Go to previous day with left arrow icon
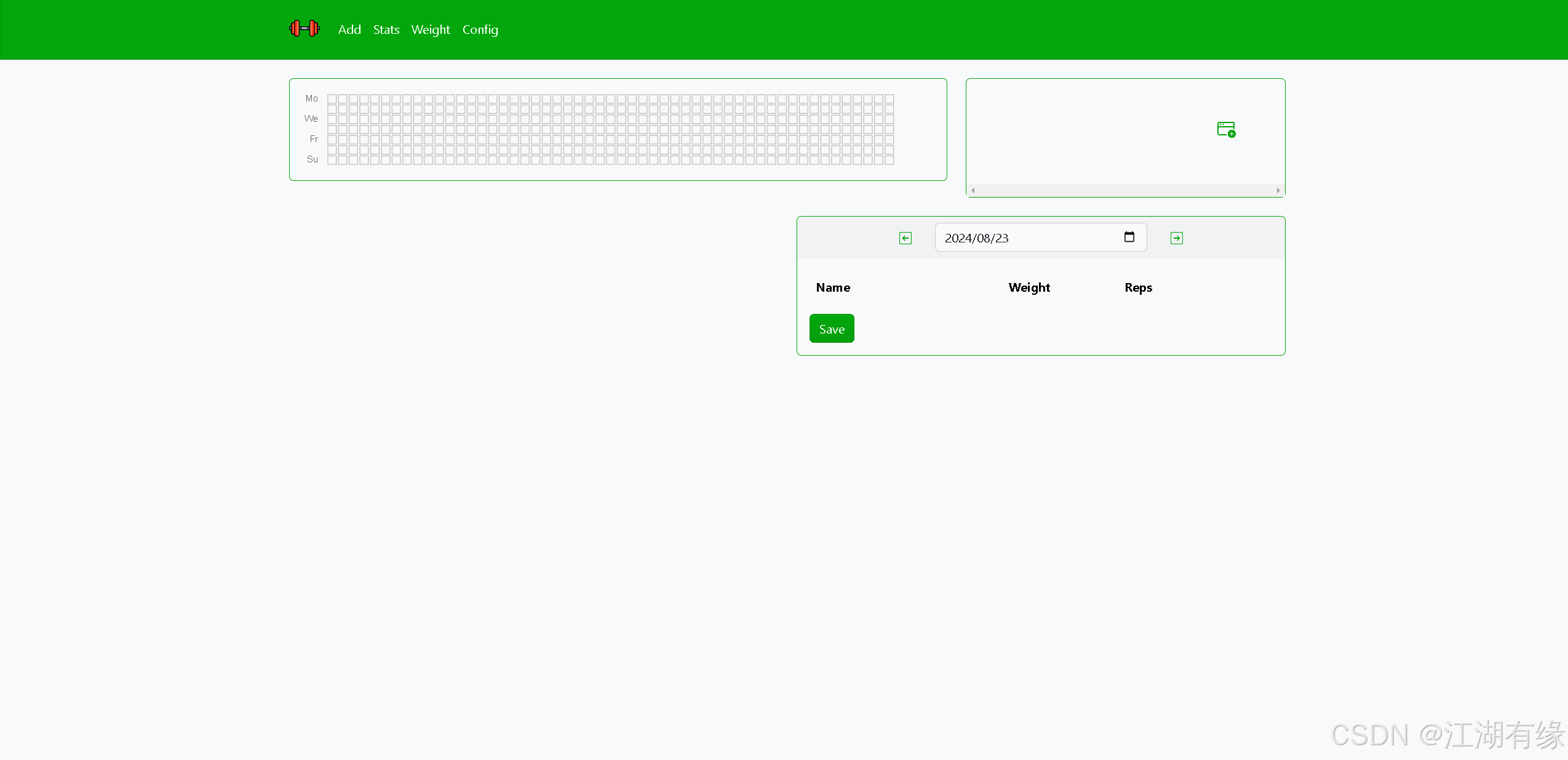The image size is (1568, 760). click(905, 238)
